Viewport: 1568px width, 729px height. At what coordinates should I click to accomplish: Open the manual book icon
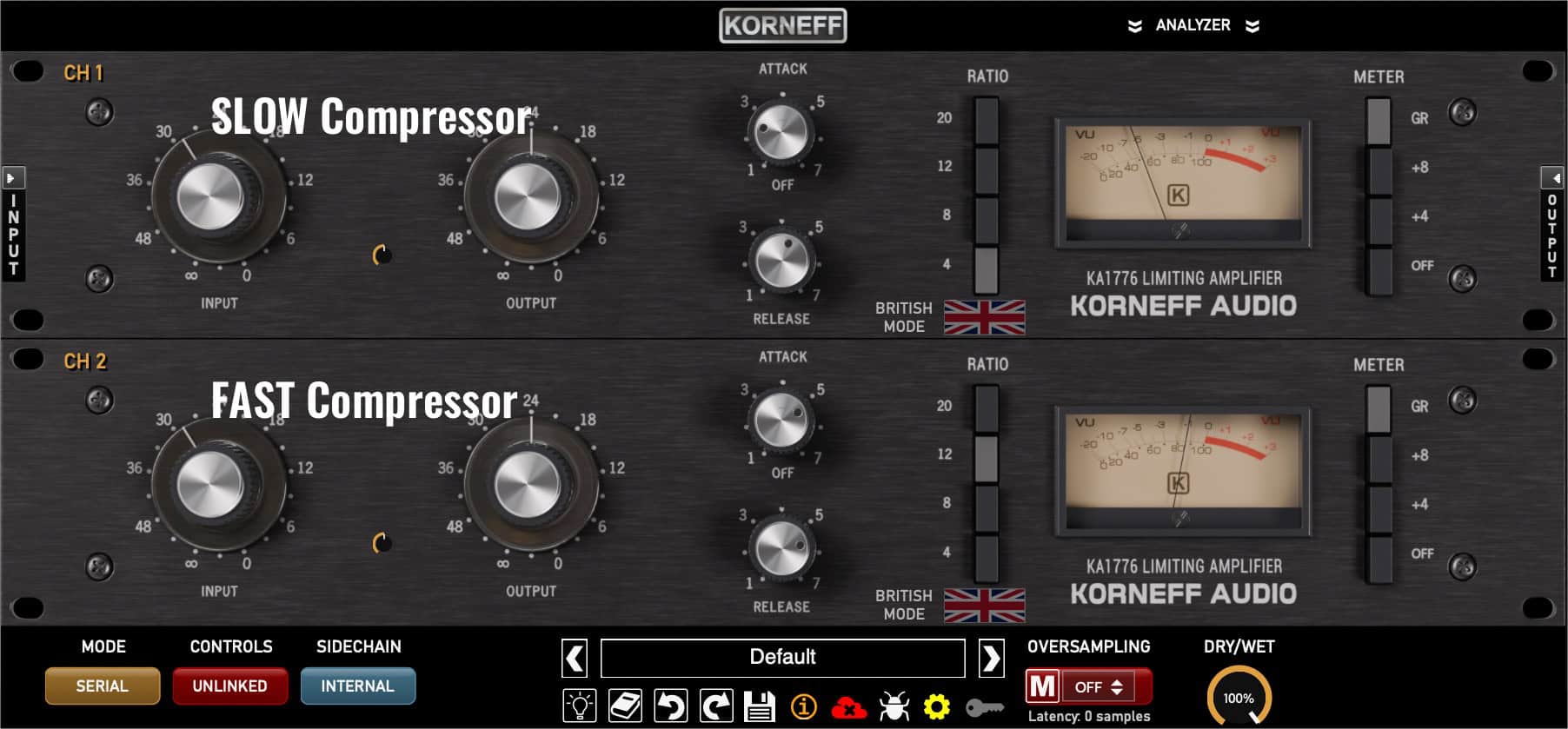pyautogui.click(x=625, y=706)
